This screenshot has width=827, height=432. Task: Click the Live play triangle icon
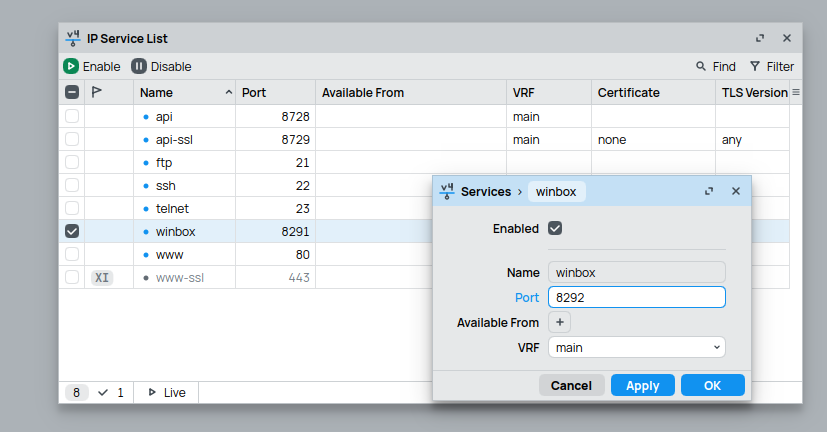tap(152, 392)
